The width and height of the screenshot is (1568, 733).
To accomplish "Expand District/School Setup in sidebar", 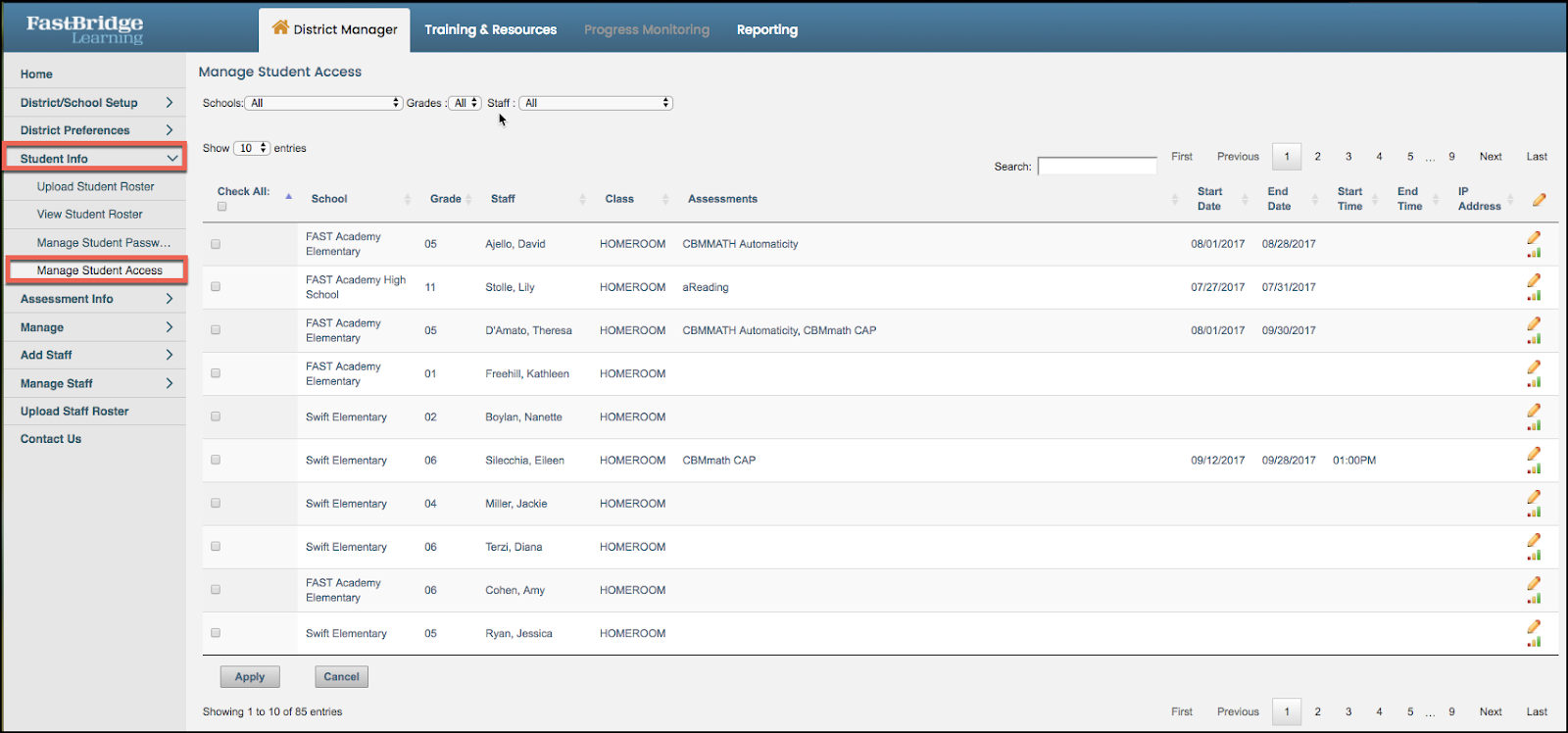I will coord(94,102).
